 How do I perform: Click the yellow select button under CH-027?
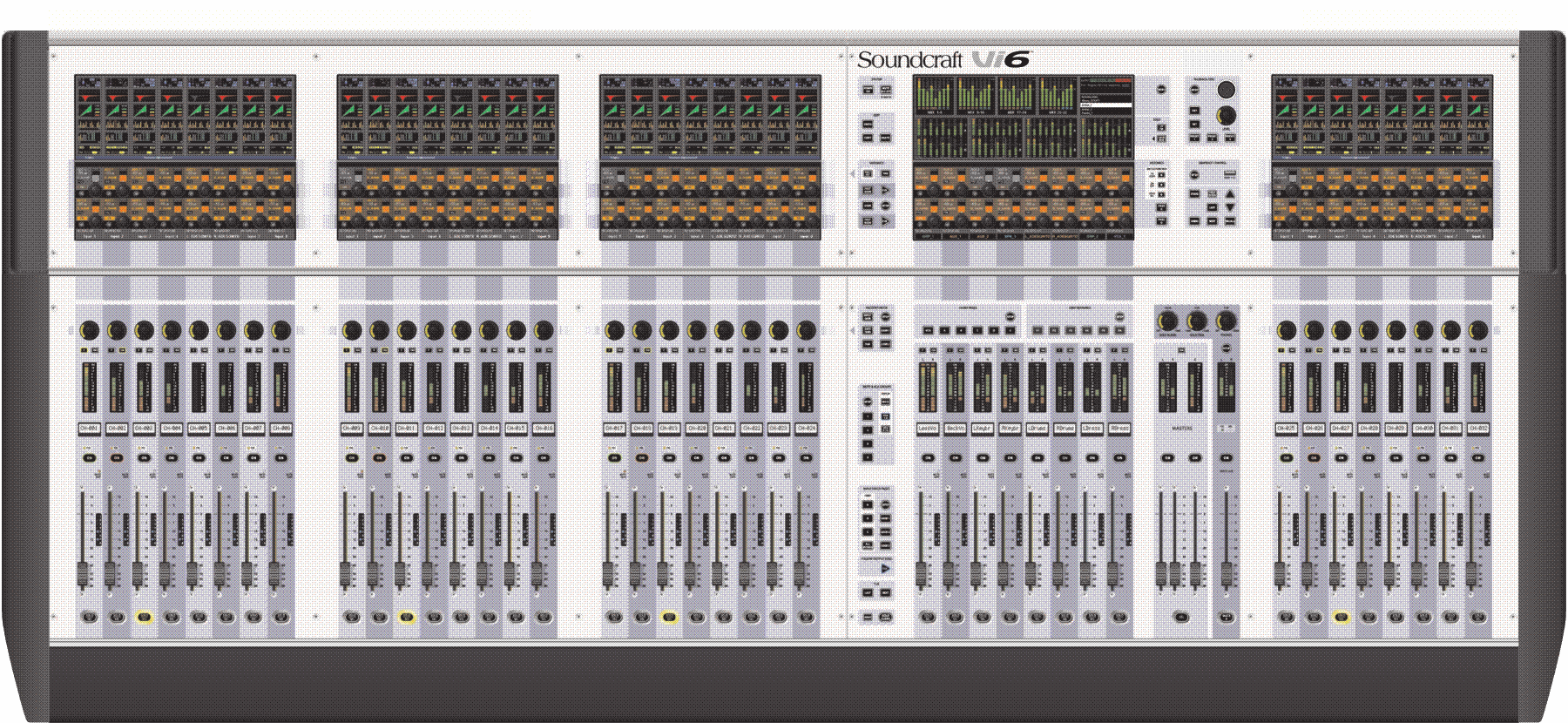(x=1342, y=617)
